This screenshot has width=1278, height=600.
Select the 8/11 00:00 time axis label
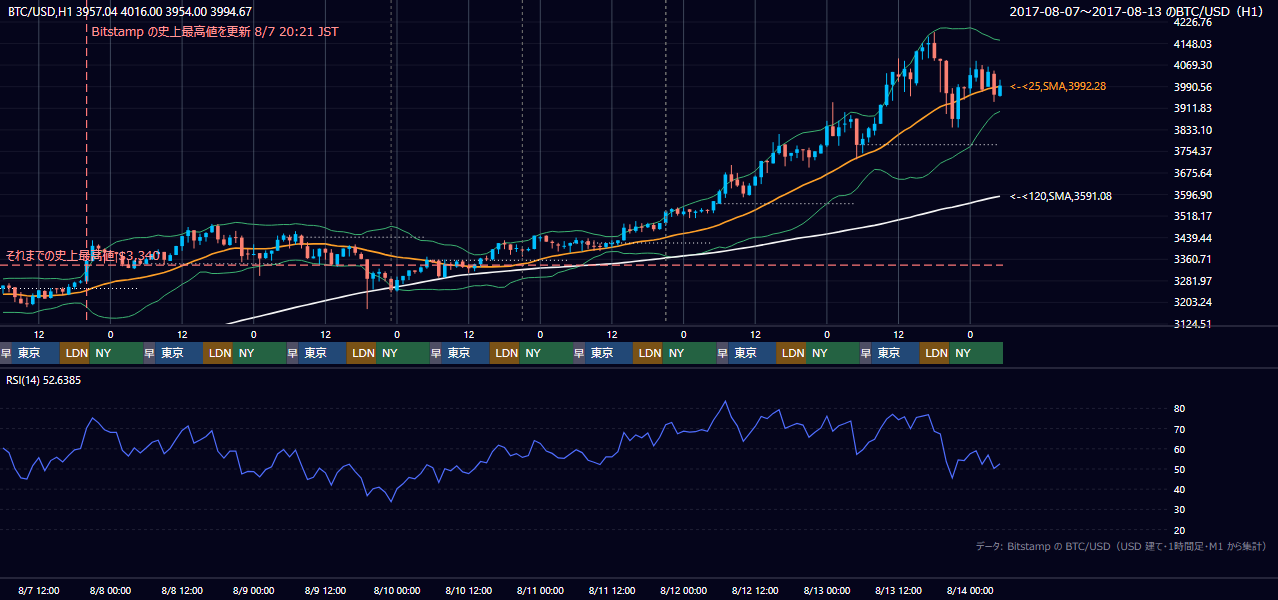[541, 590]
